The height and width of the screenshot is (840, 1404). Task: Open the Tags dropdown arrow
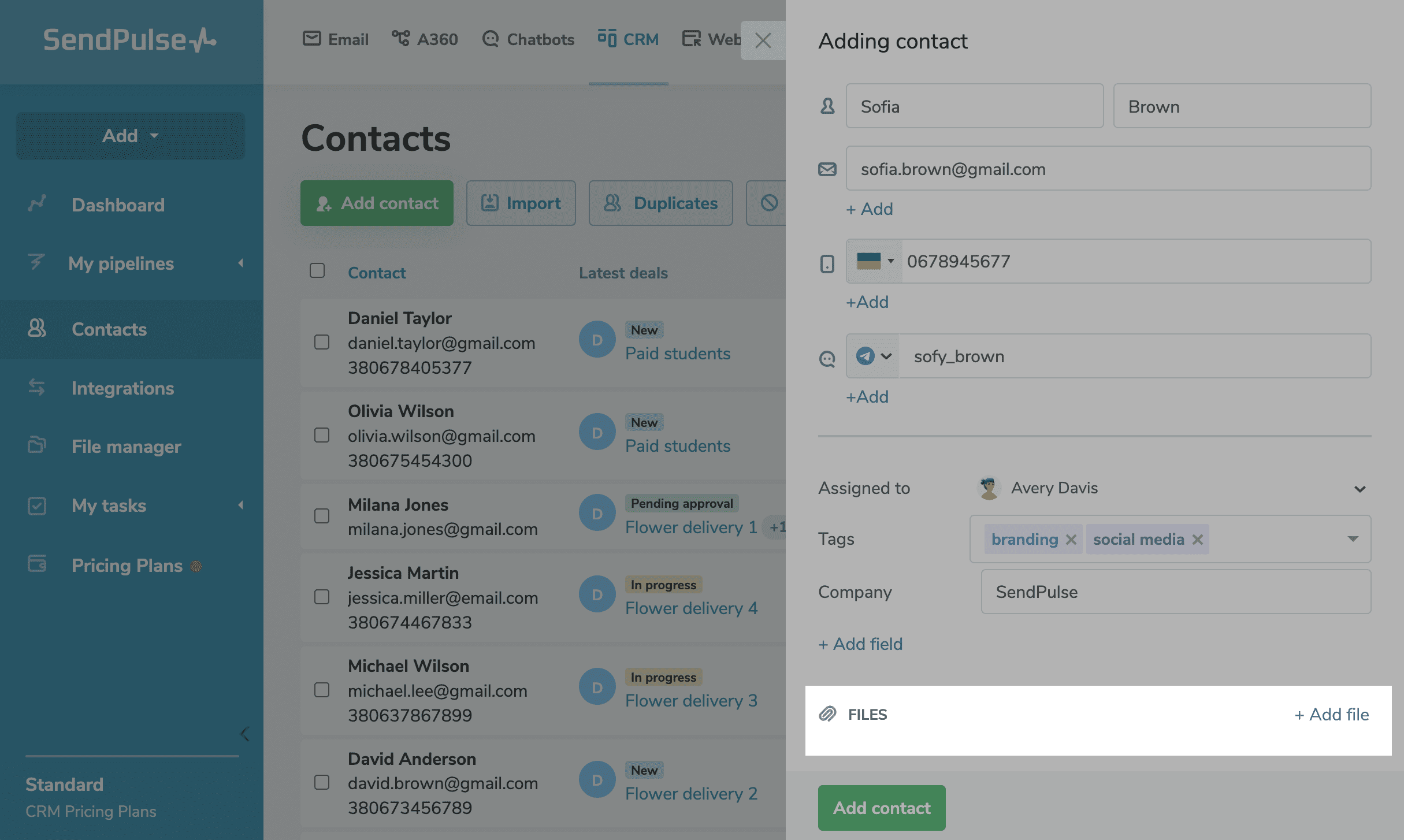tap(1353, 539)
